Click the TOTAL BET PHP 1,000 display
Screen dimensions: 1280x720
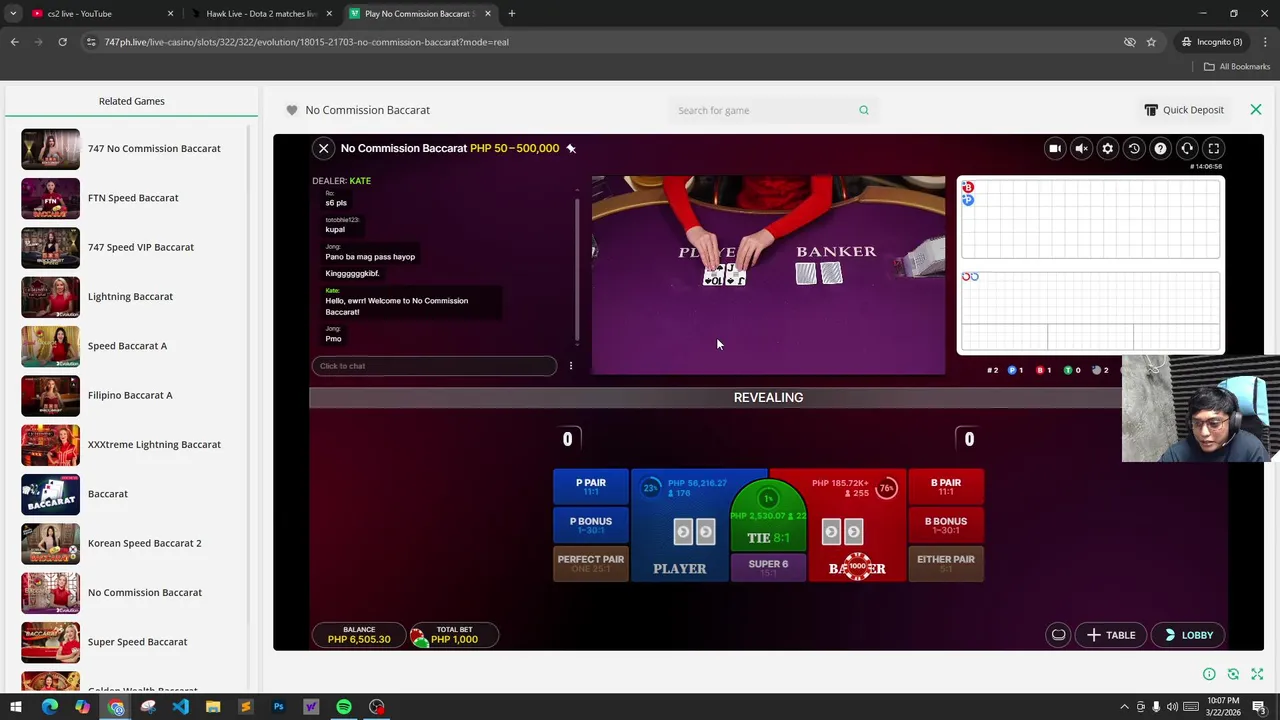pyautogui.click(x=454, y=635)
